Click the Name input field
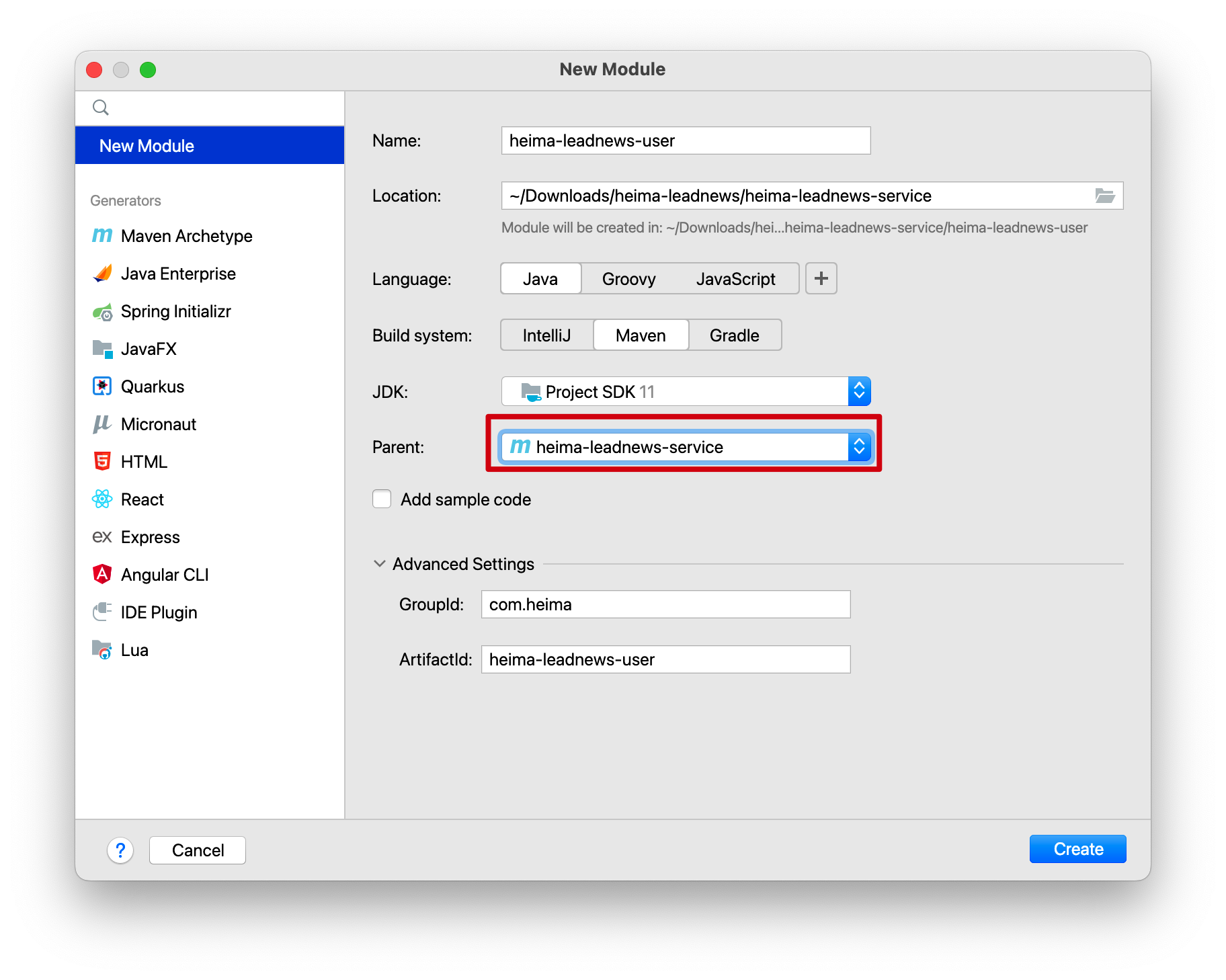 686,140
